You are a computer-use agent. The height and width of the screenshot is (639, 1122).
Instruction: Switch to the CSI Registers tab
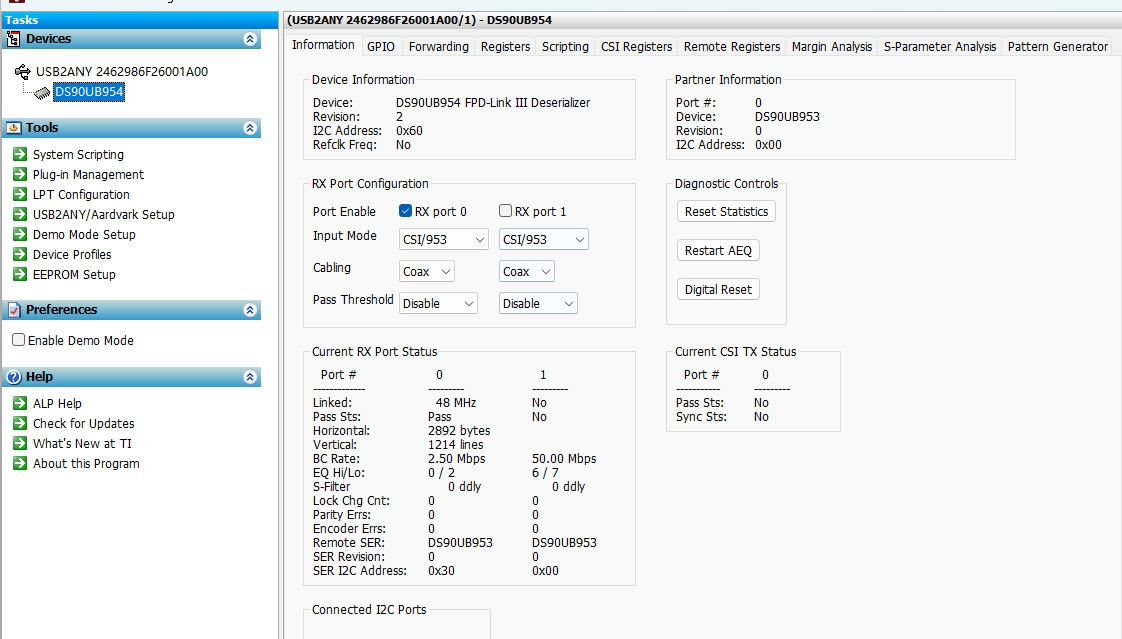point(636,47)
